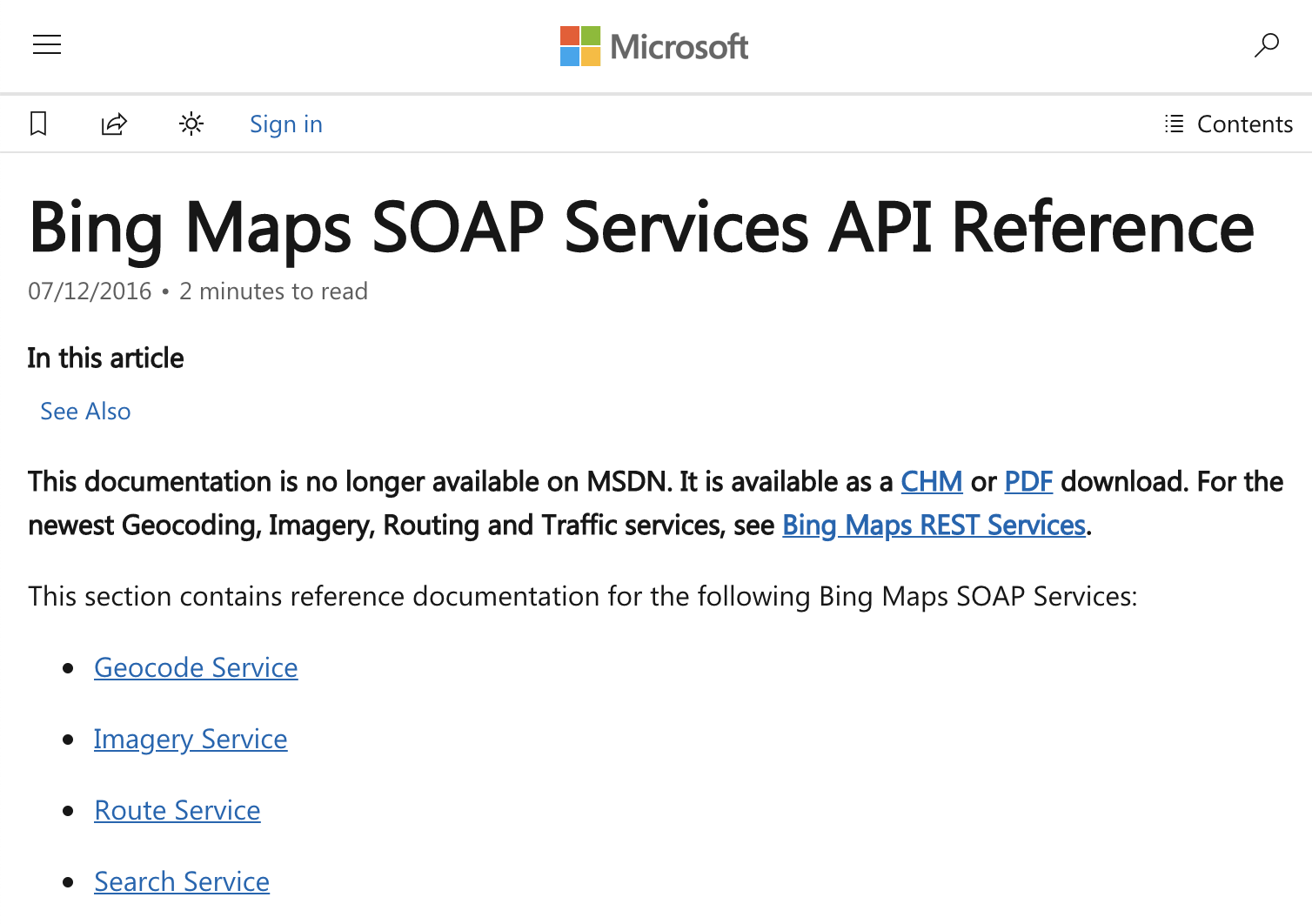
Task: Click the Contents list icon
Action: (1175, 124)
